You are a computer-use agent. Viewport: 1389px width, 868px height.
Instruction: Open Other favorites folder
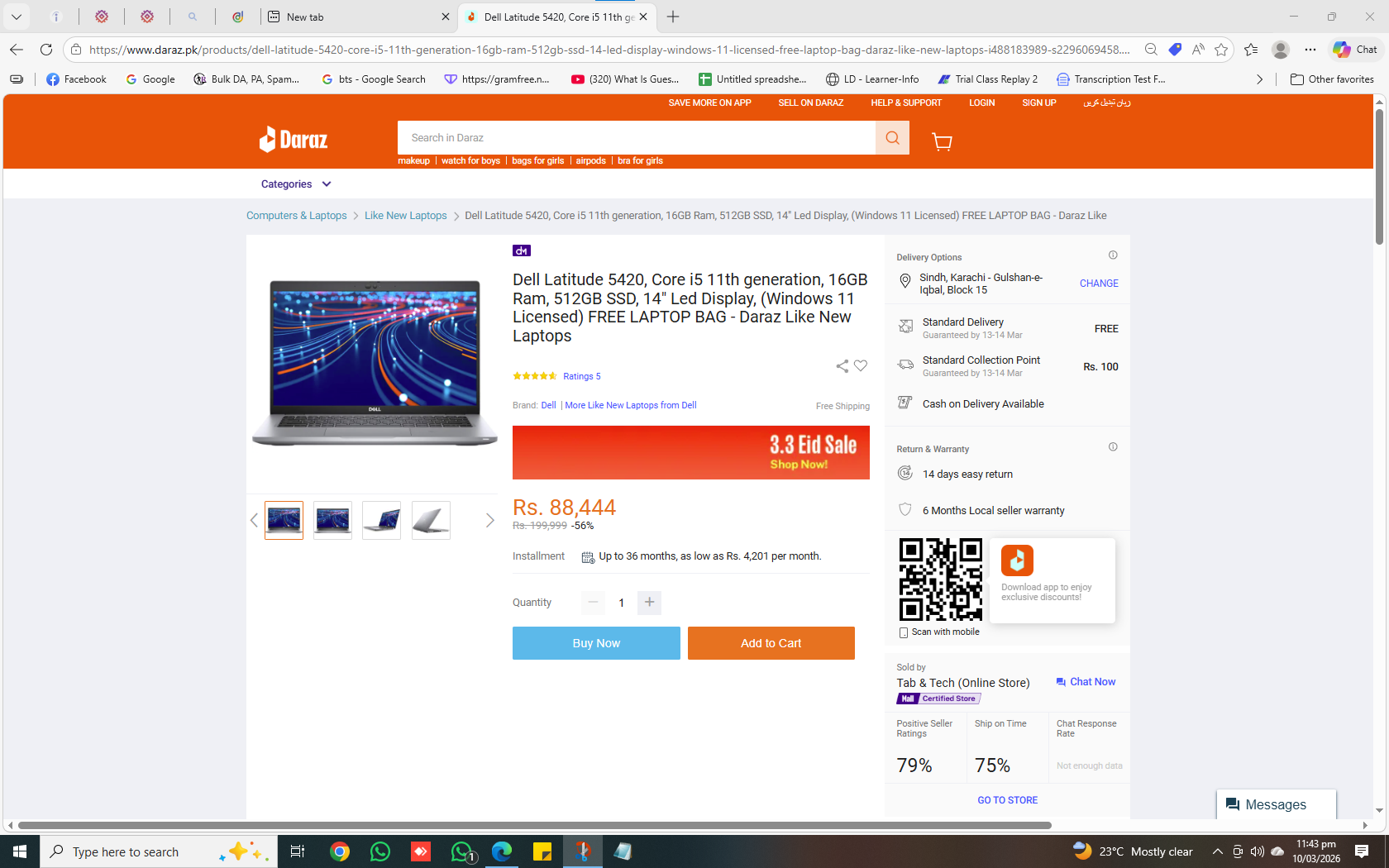click(x=1332, y=79)
